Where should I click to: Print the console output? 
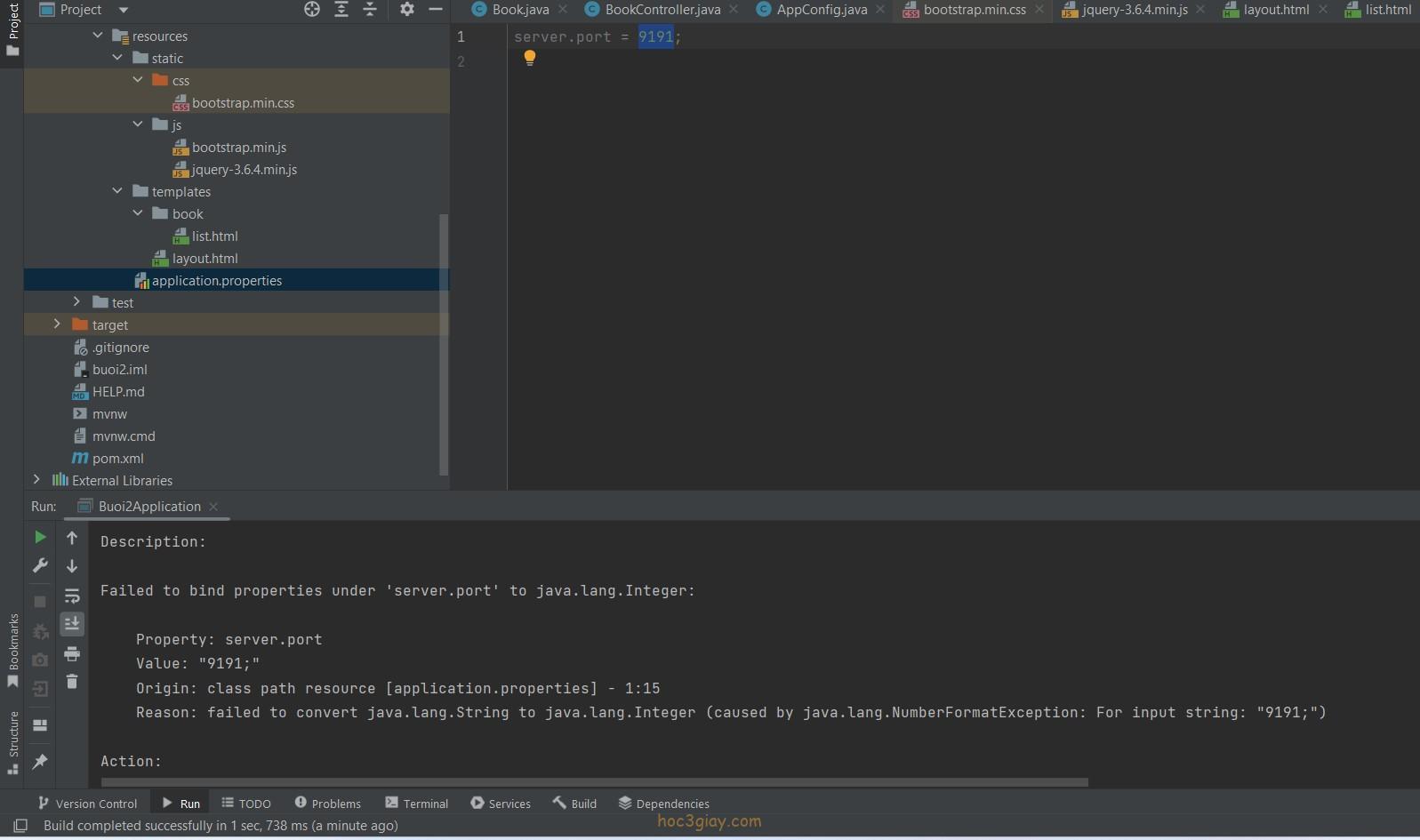[x=72, y=654]
